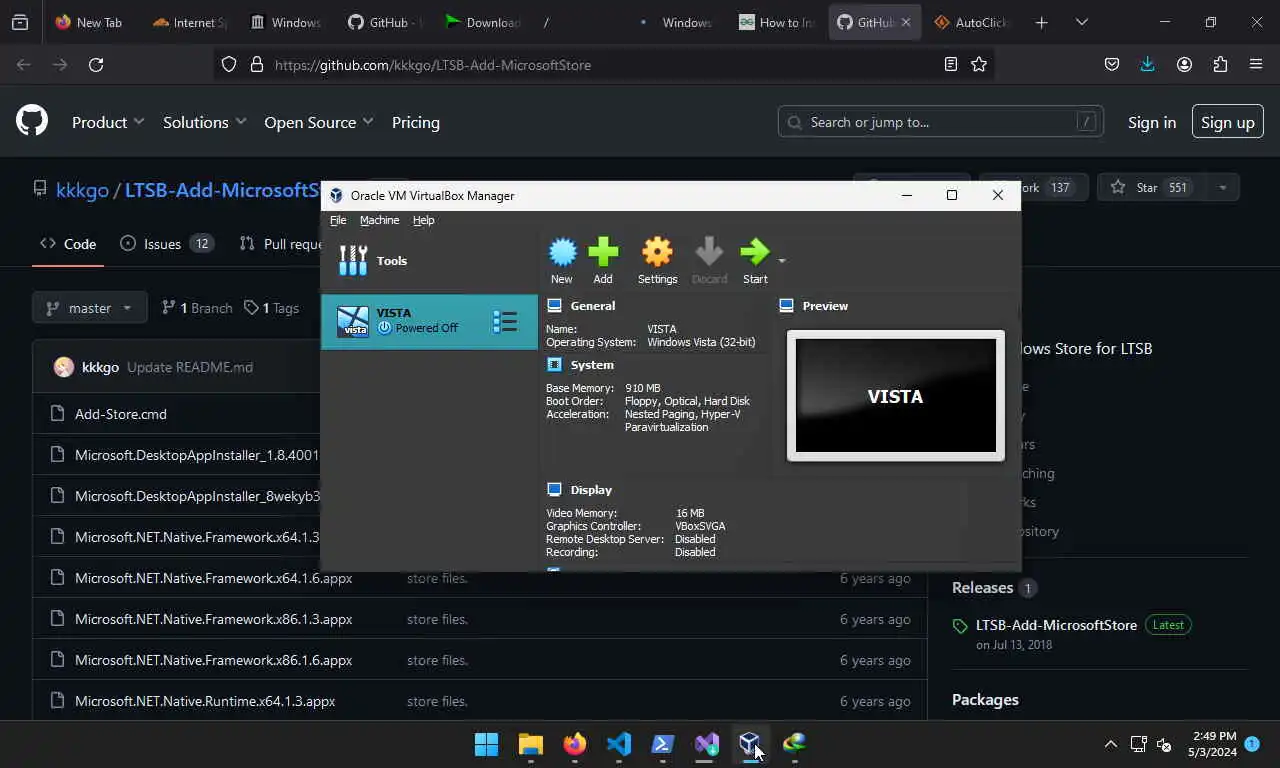The width and height of the screenshot is (1280, 768).
Task: Open the master branch dropdown
Action: click(x=90, y=308)
